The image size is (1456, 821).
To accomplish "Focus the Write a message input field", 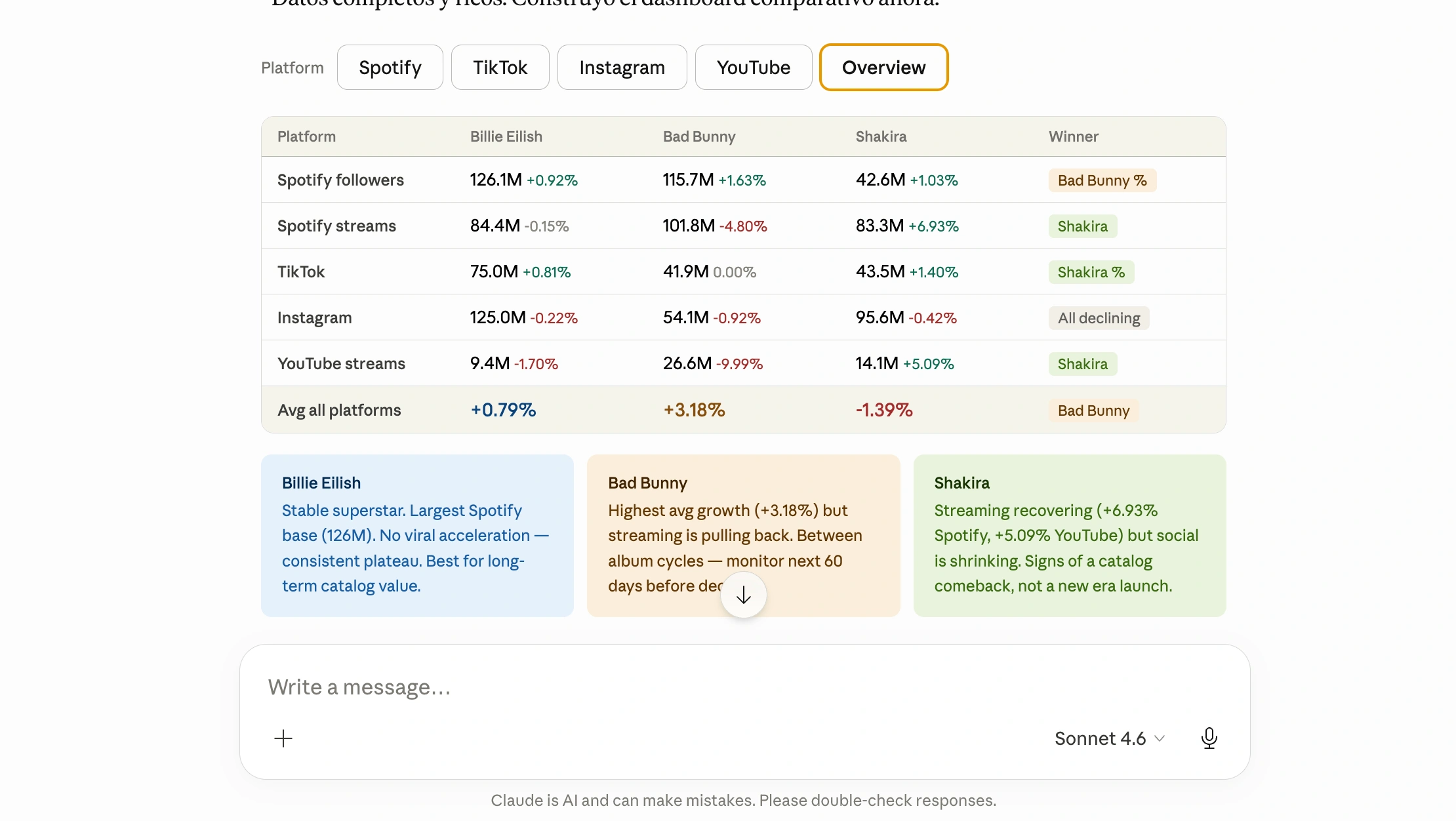I will tap(744, 687).
